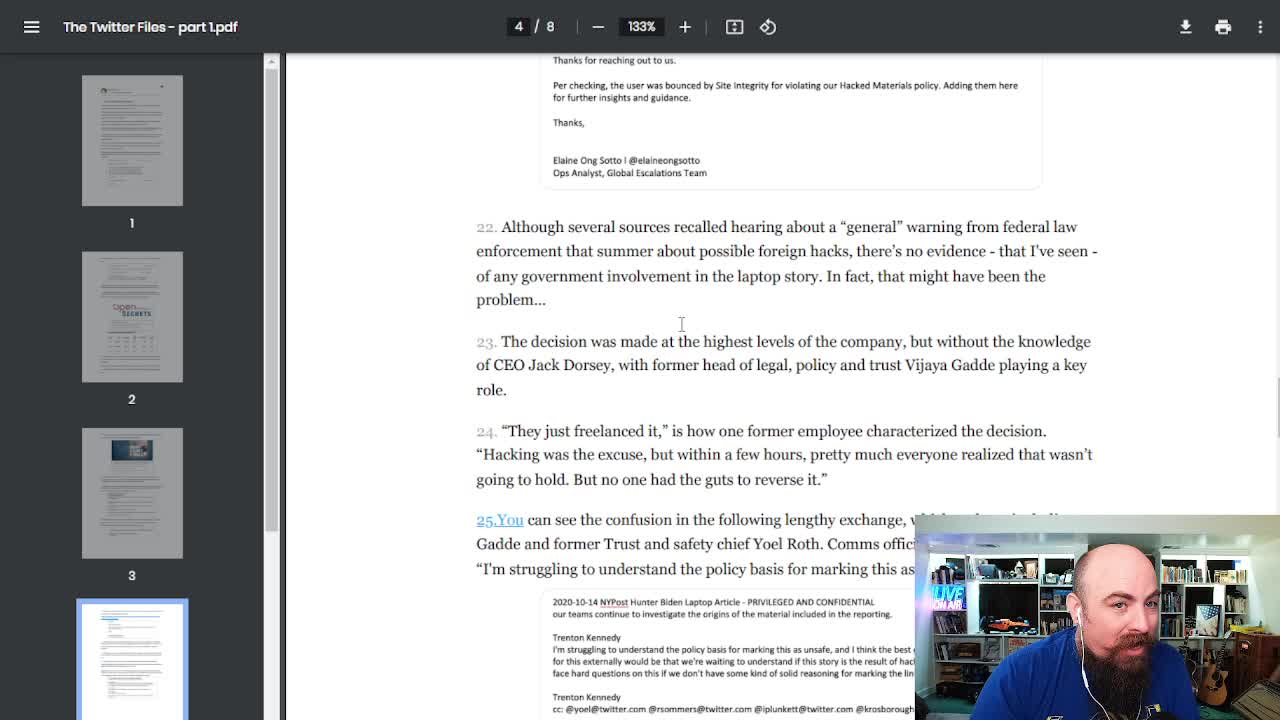Click the page label '2' under thumbnail
The width and height of the screenshot is (1280, 720).
pos(131,399)
